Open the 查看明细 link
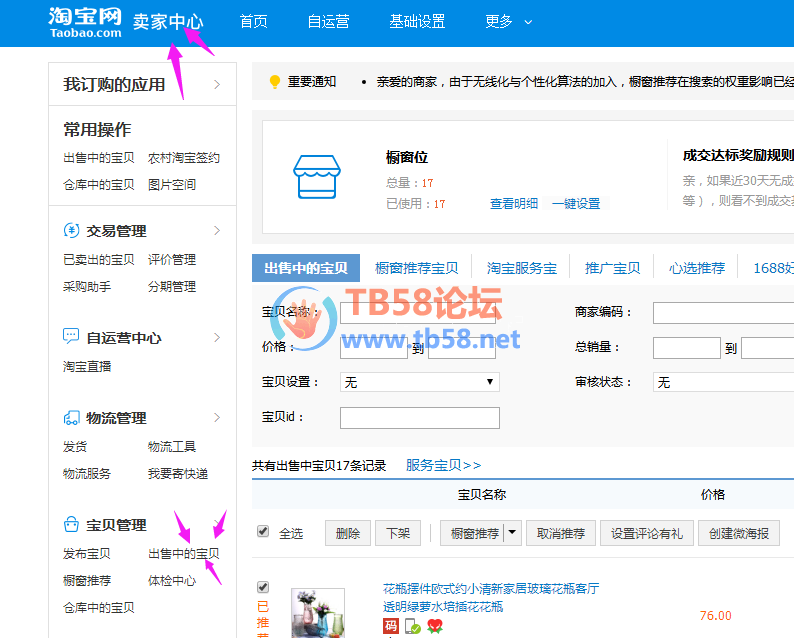794x638 pixels. coord(513,204)
